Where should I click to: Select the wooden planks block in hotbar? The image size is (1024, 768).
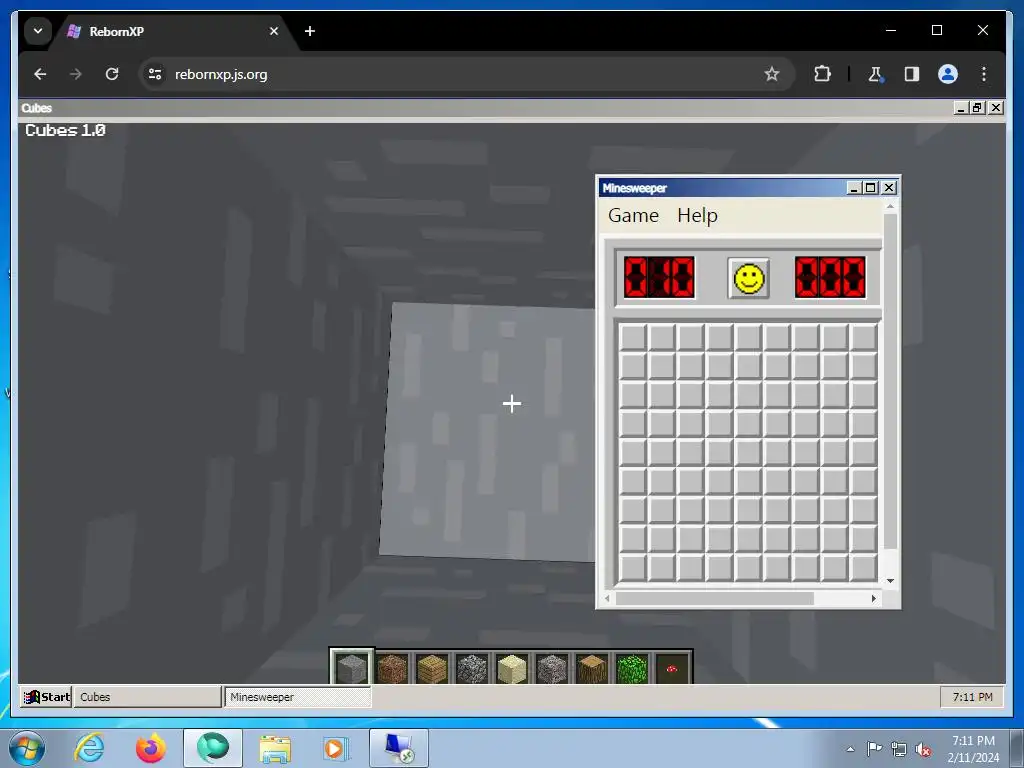[x=432, y=668]
